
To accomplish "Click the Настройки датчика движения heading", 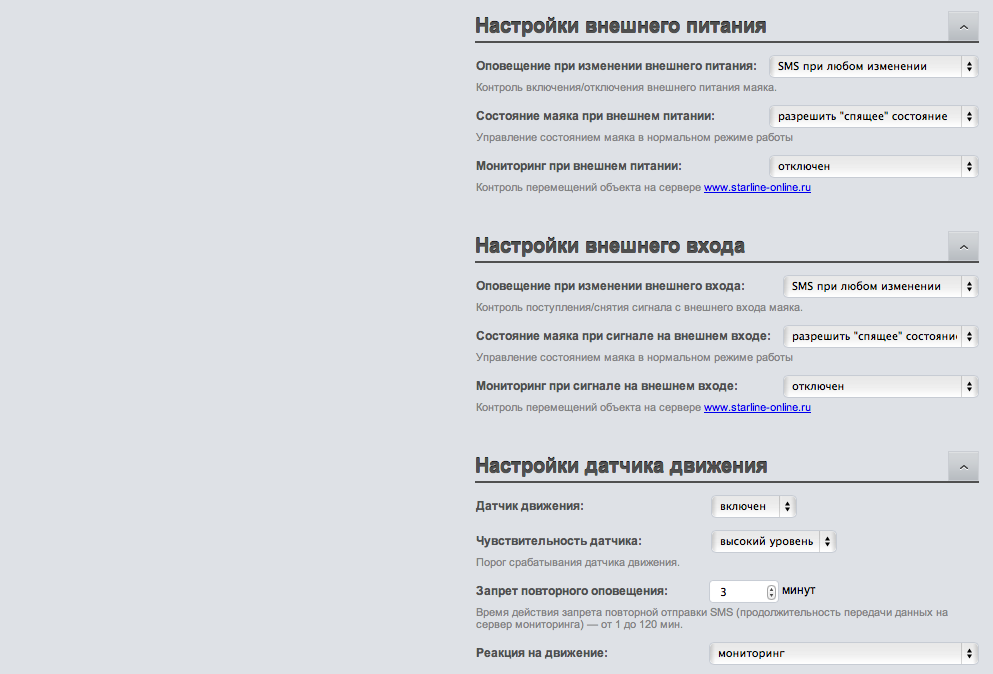I will (x=621, y=466).
